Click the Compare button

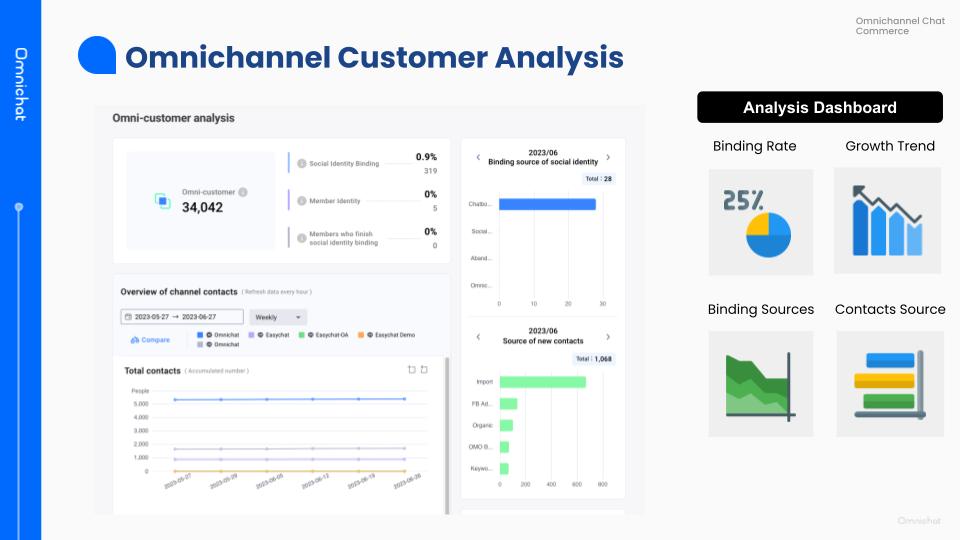(x=150, y=340)
